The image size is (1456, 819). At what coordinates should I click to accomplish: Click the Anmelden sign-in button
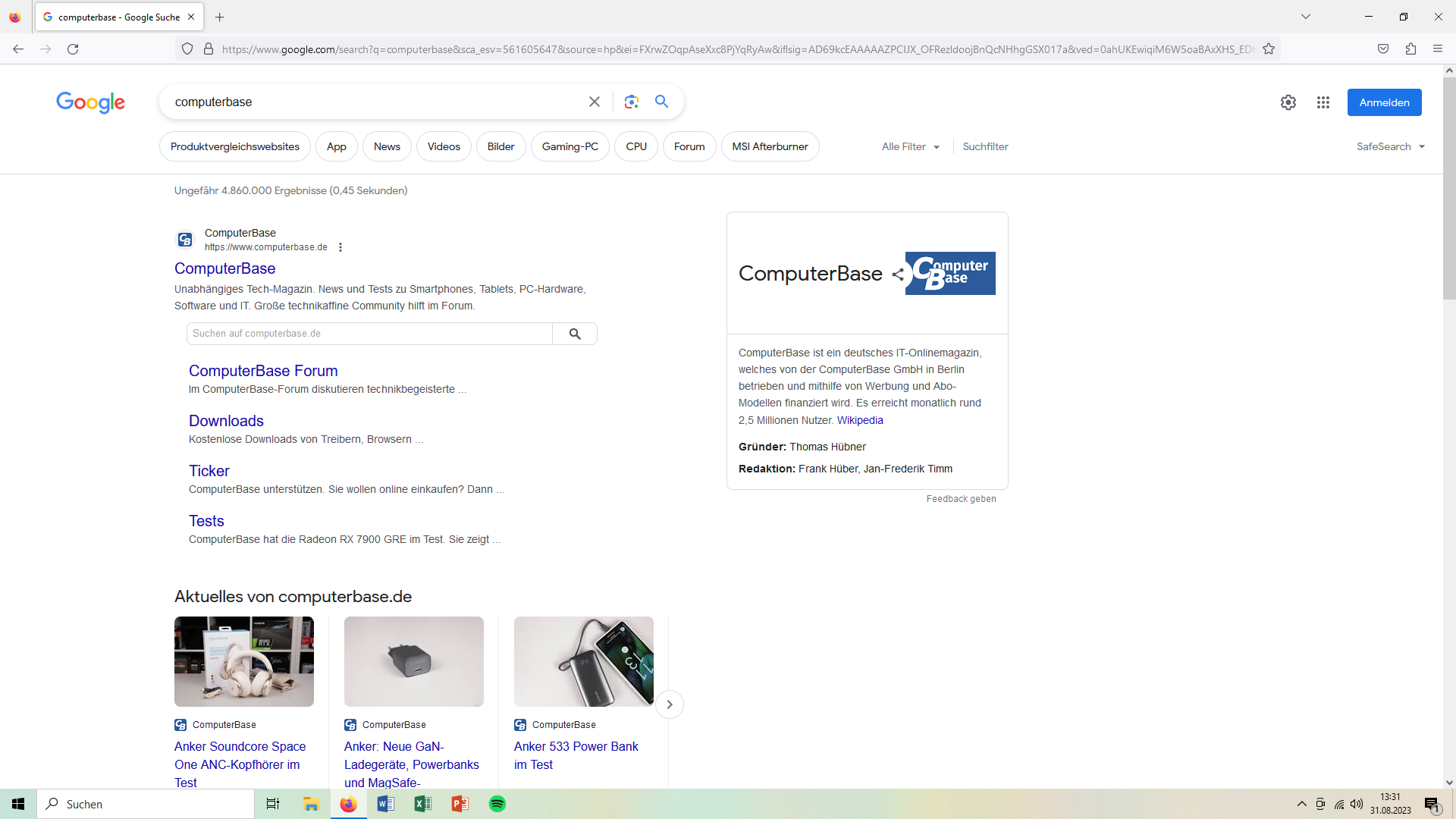pos(1384,102)
